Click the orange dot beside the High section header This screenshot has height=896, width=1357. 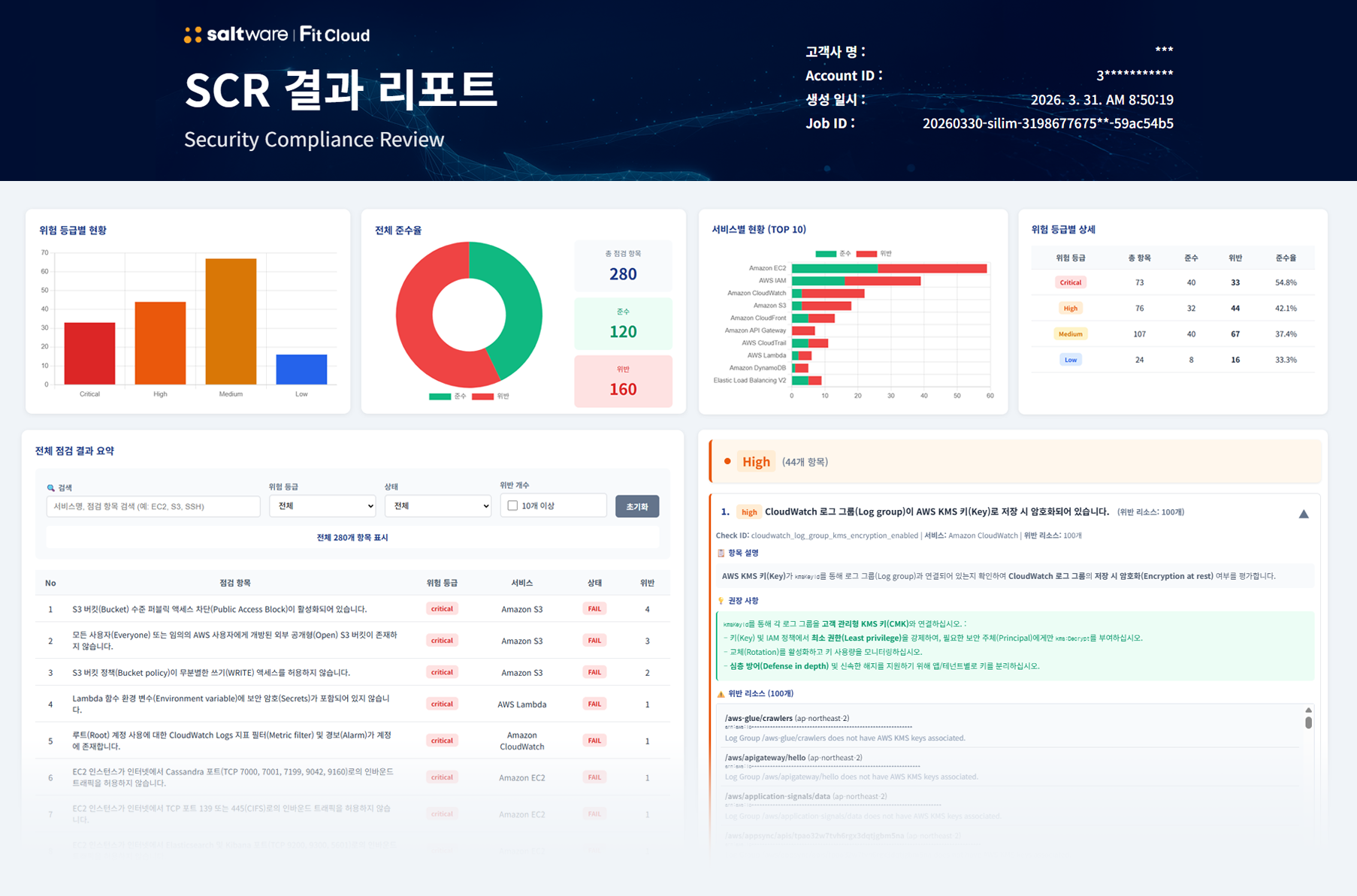(726, 461)
